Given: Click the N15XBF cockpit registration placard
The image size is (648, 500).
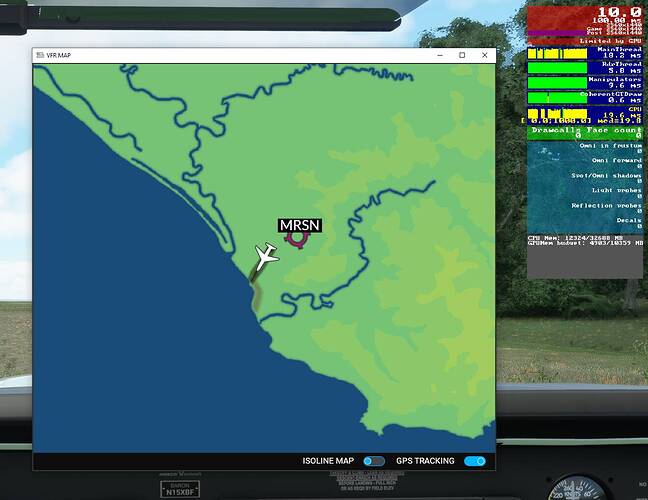Looking at the screenshot, I should point(180,489).
